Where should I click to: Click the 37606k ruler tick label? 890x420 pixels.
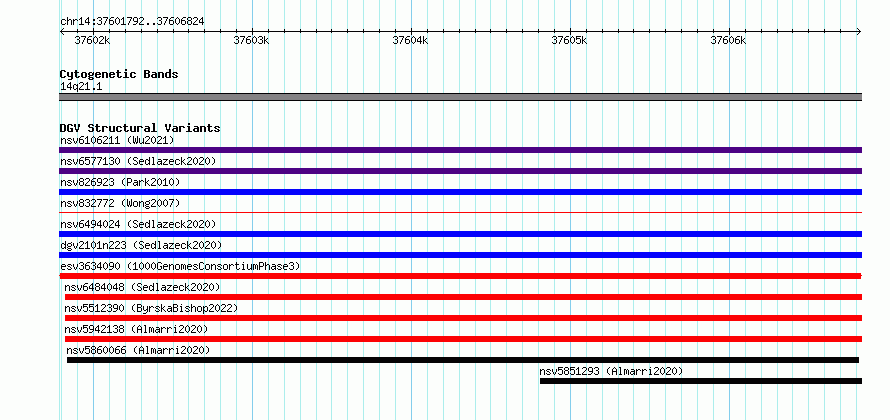[x=728, y=40]
